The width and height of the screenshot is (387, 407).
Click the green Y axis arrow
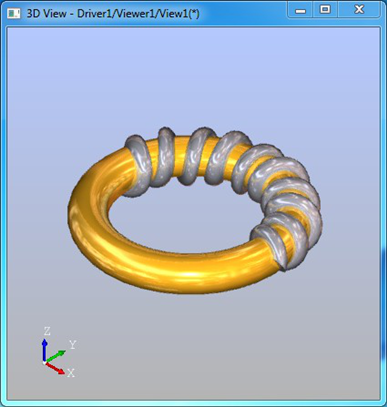click(55, 356)
